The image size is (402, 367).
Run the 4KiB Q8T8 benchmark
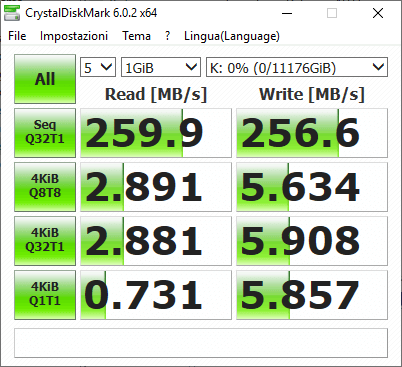tap(45, 187)
